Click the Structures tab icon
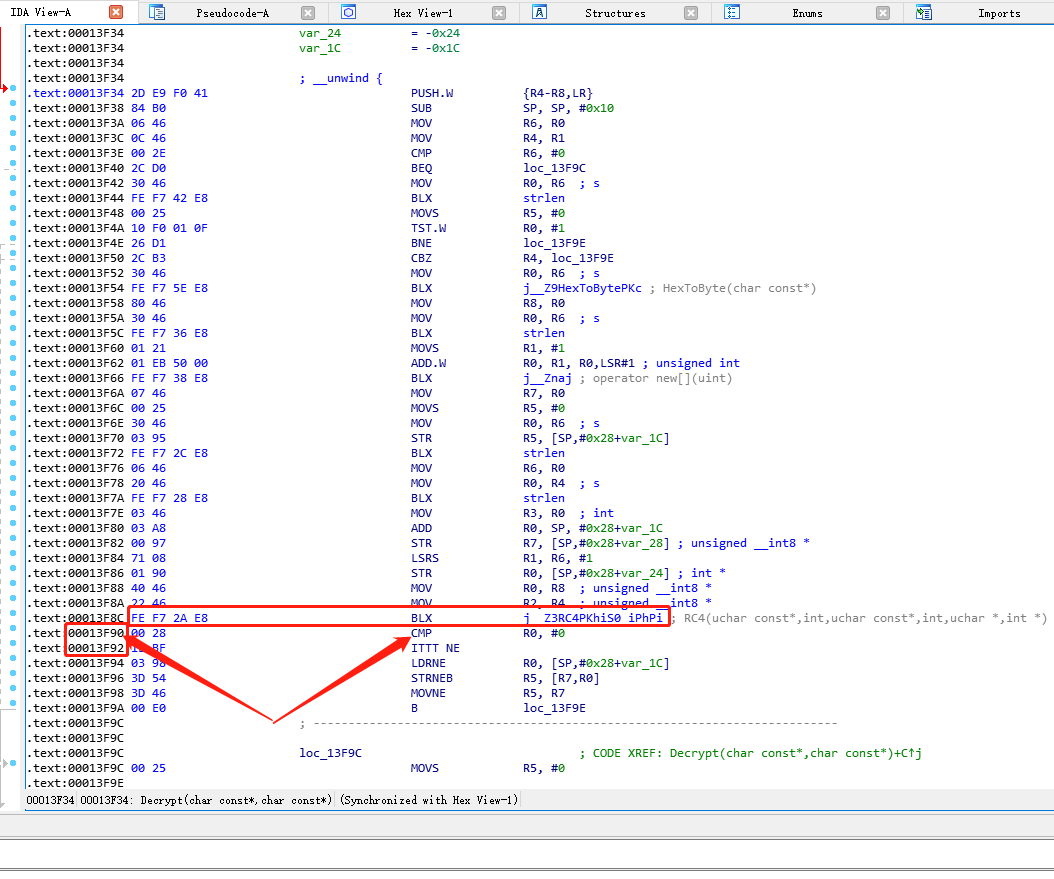This screenshot has width=1054, height=879. (x=539, y=12)
